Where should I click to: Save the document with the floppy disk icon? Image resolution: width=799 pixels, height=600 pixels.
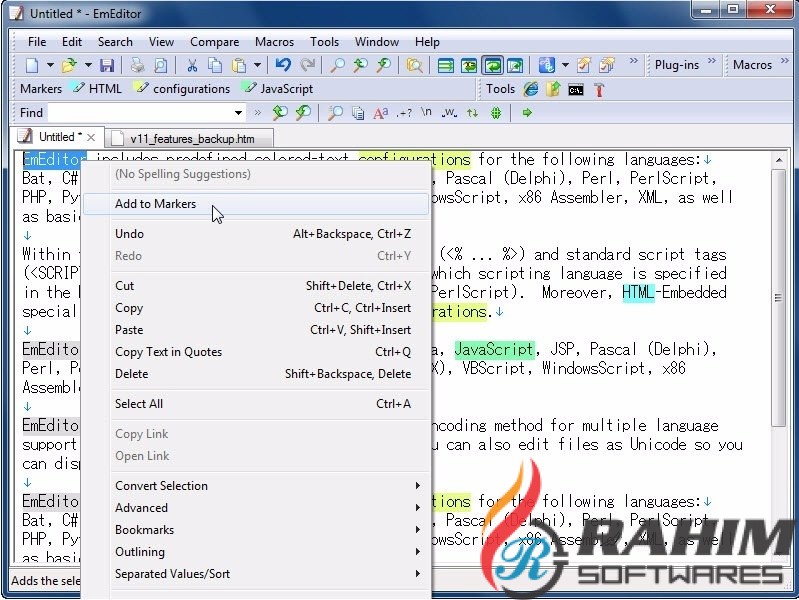pyautogui.click(x=106, y=65)
